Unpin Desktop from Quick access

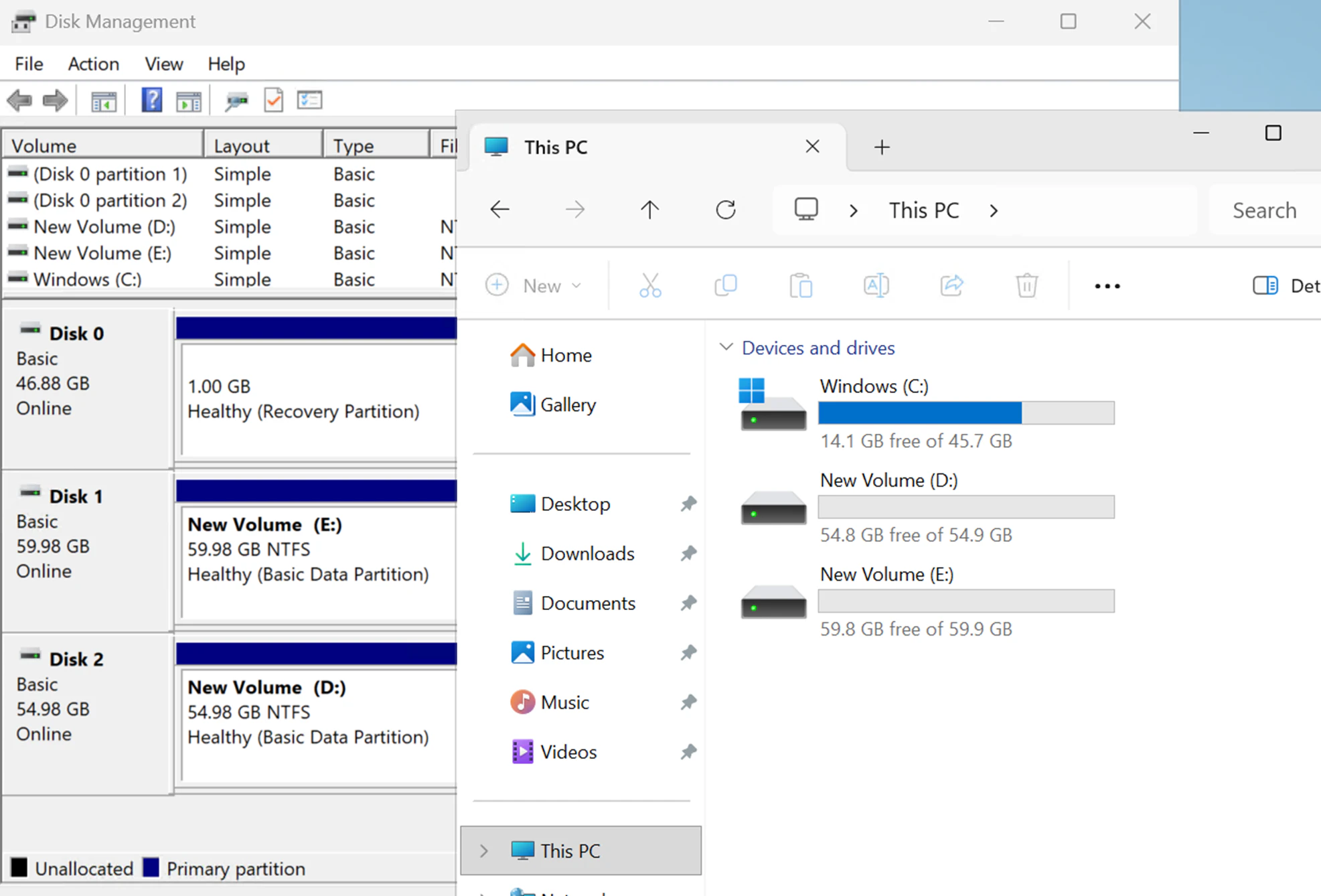pos(688,504)
